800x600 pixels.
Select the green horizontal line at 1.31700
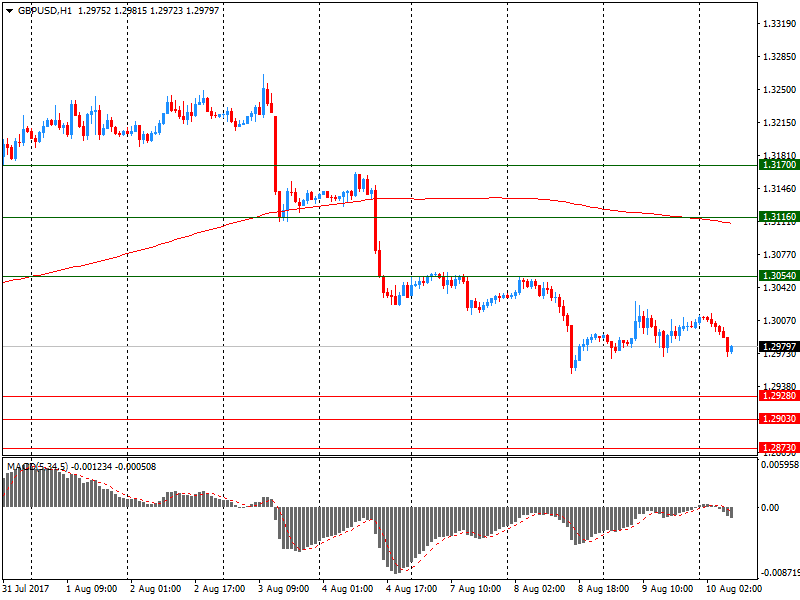380,165
